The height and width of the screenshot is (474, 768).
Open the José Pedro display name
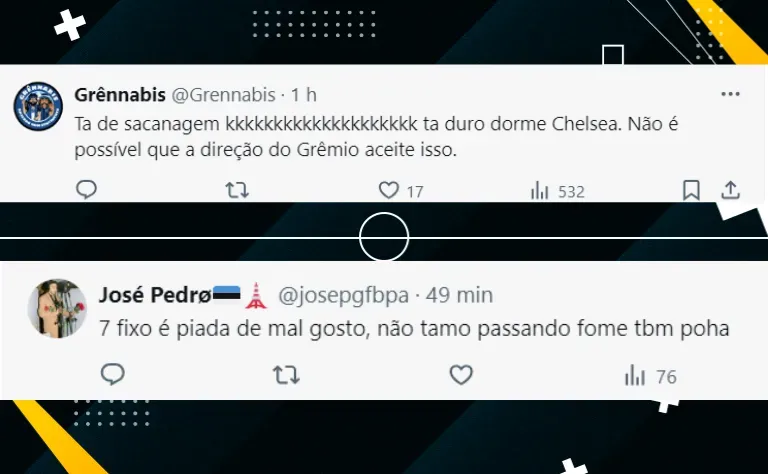click(x=155, y=295)
